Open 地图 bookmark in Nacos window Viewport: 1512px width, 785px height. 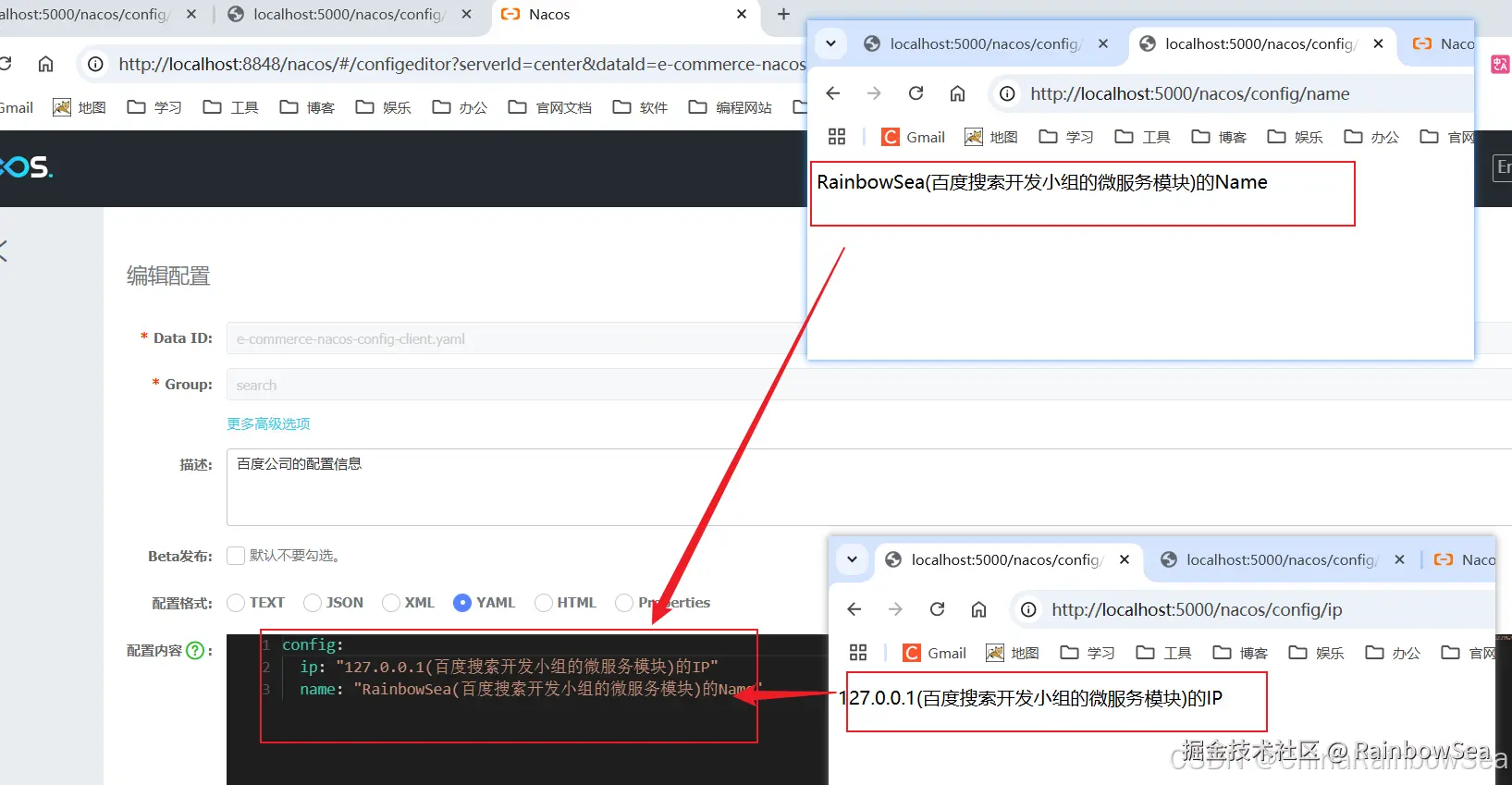80,107
